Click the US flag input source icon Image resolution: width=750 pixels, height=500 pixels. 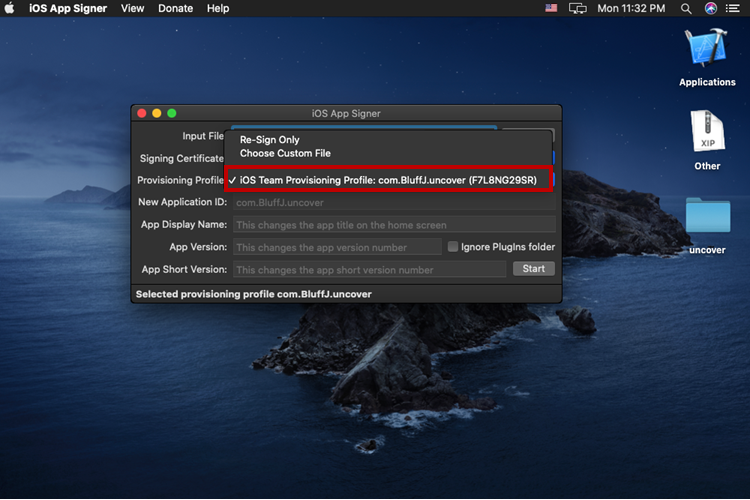click(x=551, y=8)
